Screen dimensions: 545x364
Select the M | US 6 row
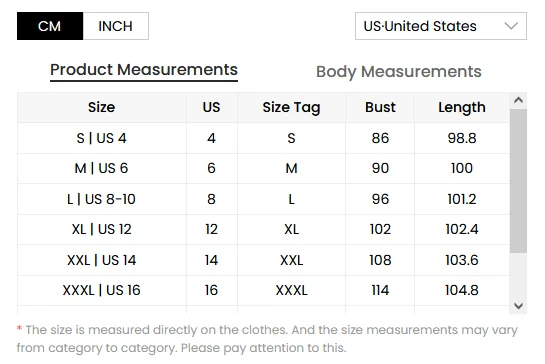point(263,168)
